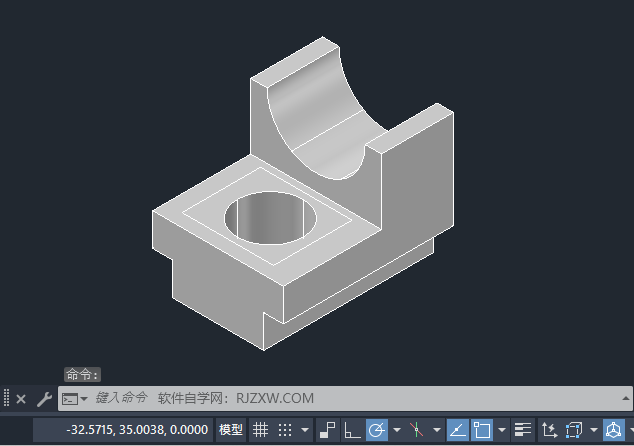This screenshot has height=446, width=634.
Task: Click the 3D gizmo icon
Action: [613, 430]
